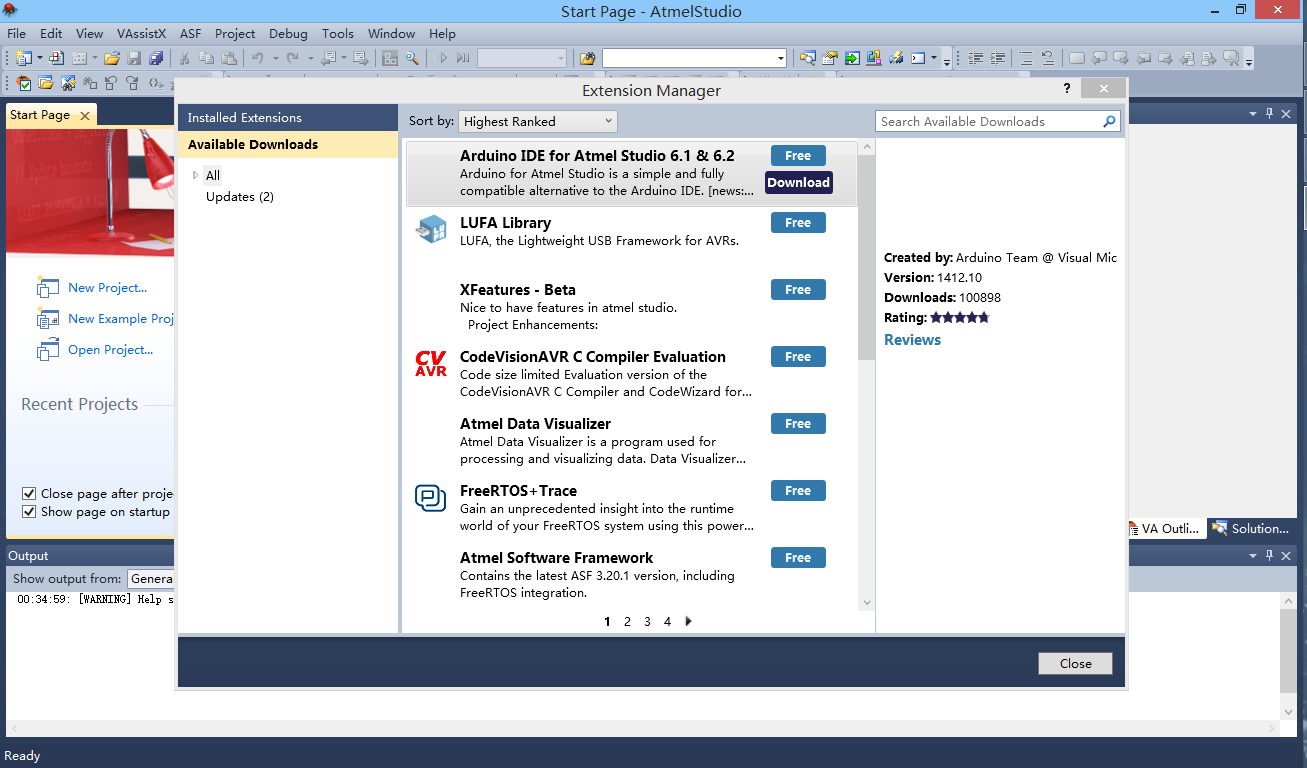Click the Paste clipboard toolbar icon
Screen dimensions: 1307x768
[x=229, y=58]
